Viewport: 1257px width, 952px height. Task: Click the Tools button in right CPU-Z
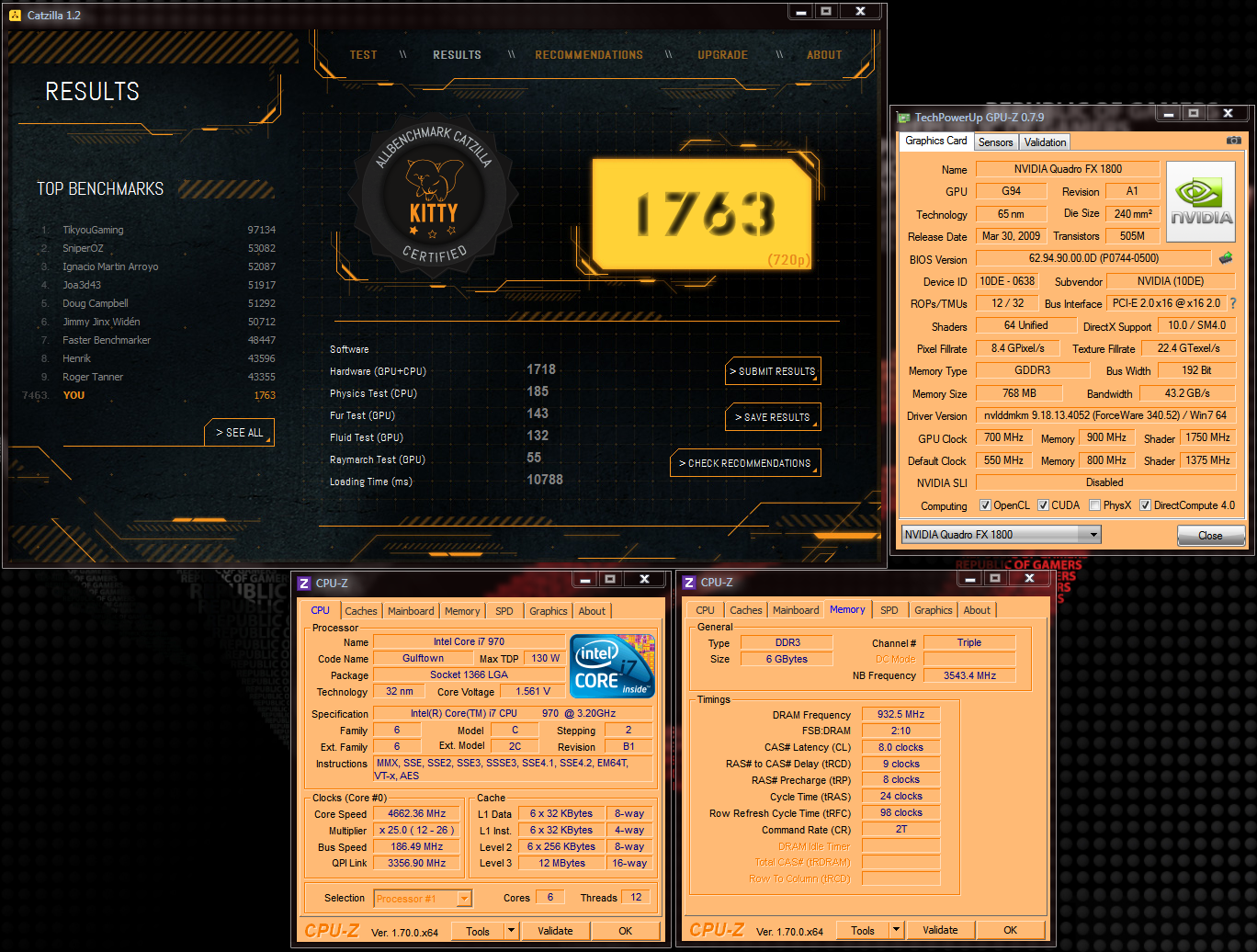coord(863,930)
